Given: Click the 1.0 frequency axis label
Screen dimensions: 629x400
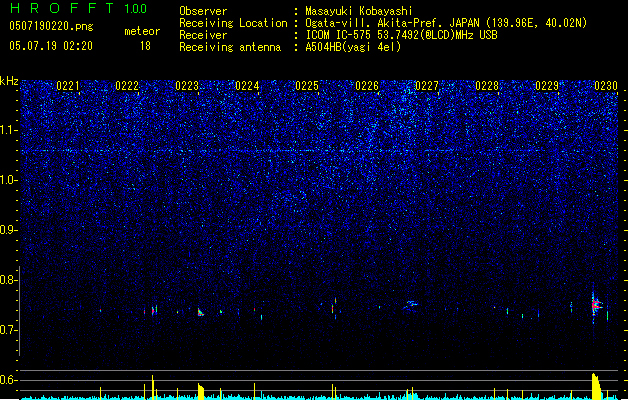Looking at the screenshot, I should click(8, 180).
